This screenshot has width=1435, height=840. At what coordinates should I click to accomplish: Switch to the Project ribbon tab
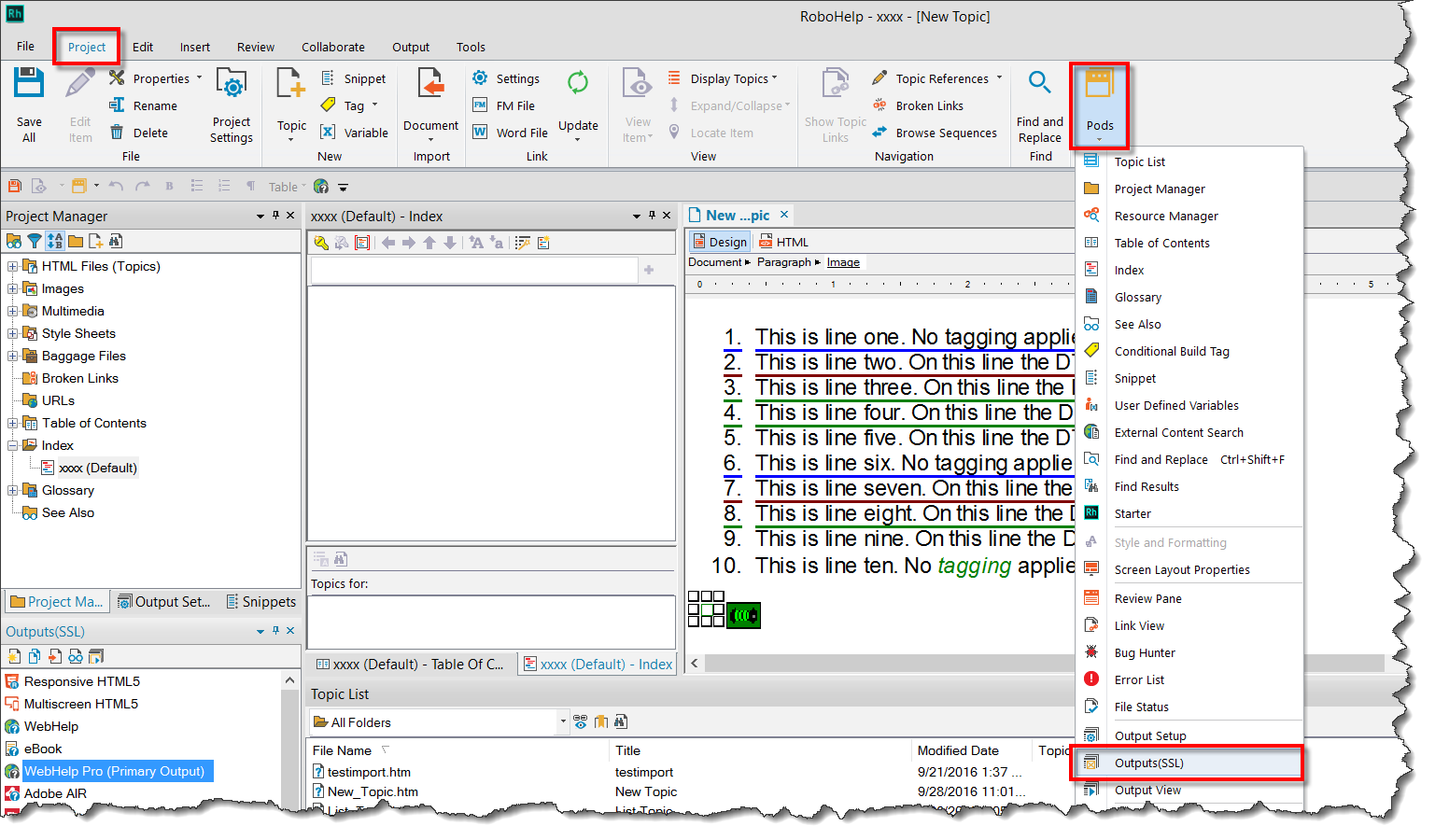87,47
